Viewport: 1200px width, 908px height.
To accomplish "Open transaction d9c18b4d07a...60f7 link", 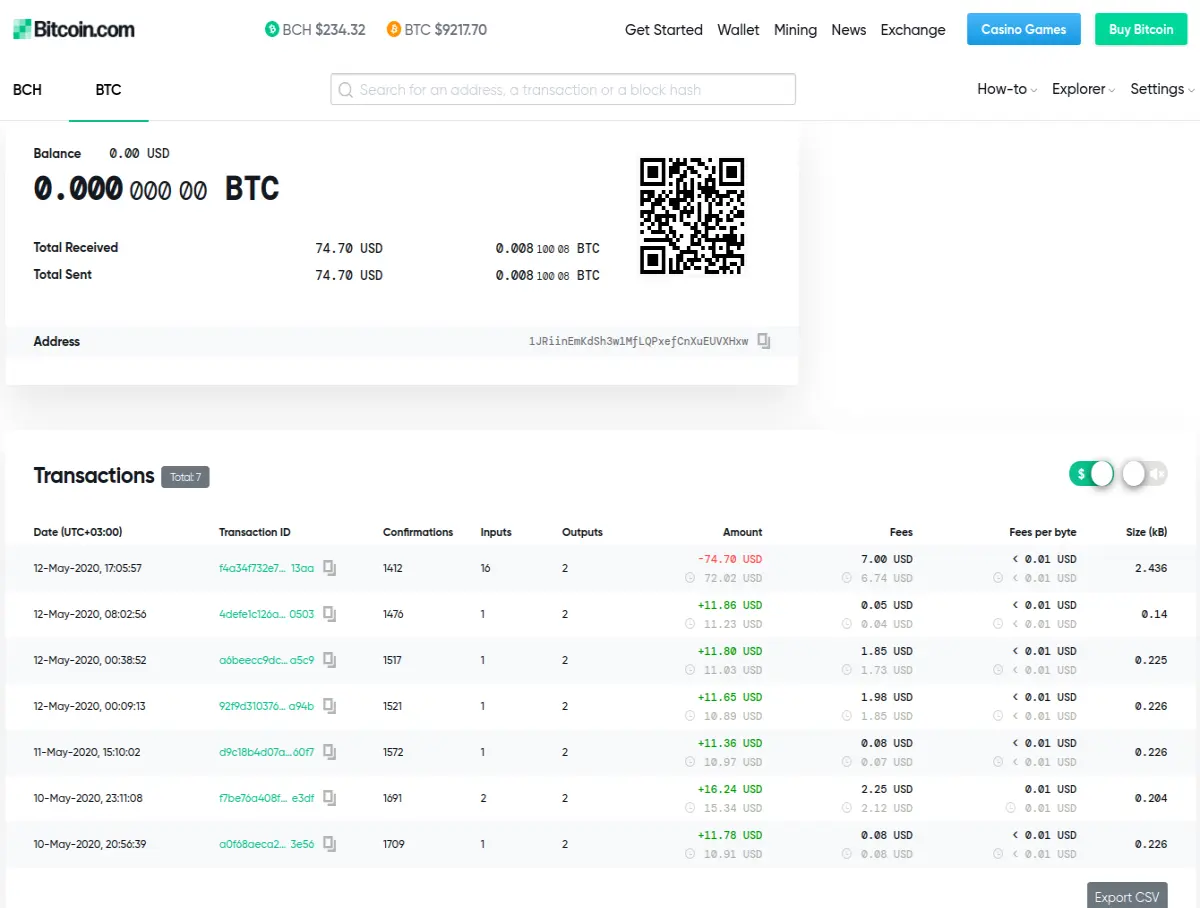I will pyautogui.click(x=266, y=752).
